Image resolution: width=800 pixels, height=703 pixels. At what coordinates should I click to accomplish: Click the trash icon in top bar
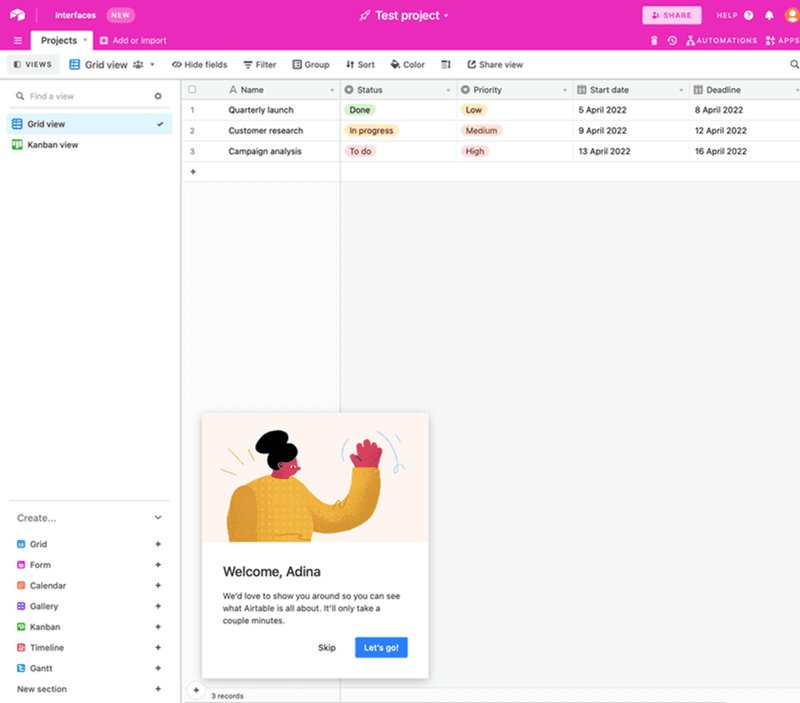click(654, 41)
